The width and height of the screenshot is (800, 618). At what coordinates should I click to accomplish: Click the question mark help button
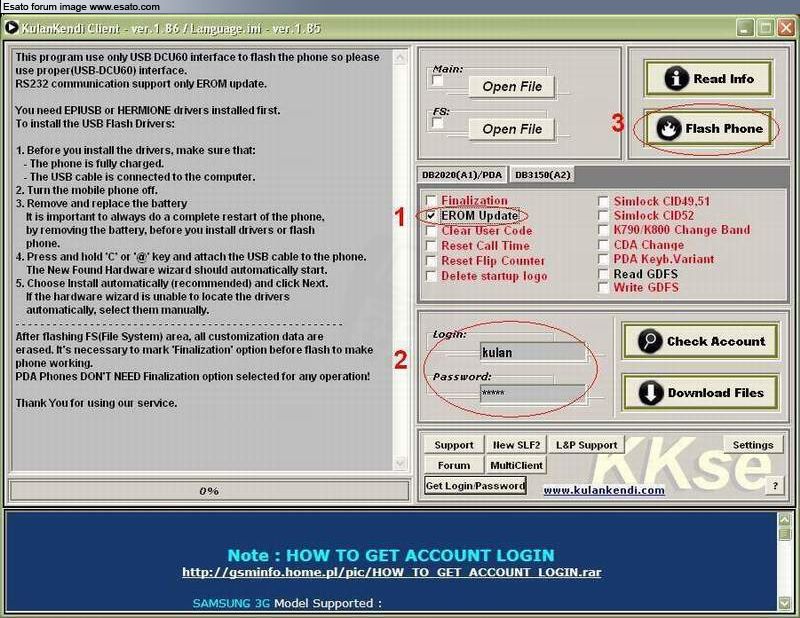click(x=774, y=486)
